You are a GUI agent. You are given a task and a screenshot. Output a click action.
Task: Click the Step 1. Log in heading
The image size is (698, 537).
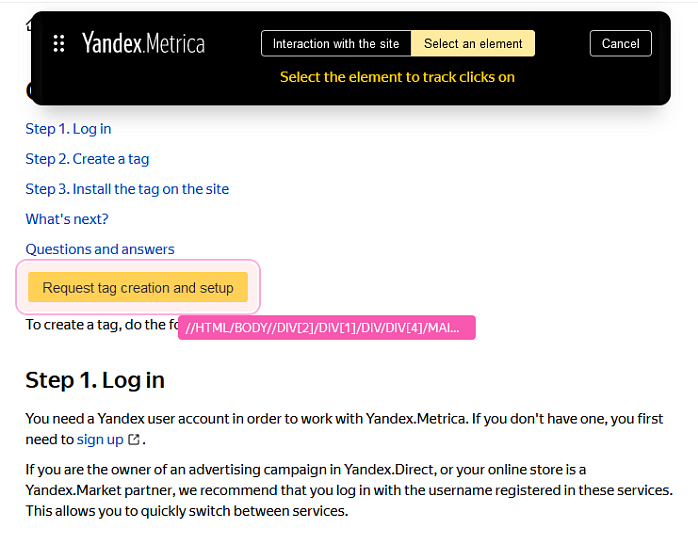[95, 380]
